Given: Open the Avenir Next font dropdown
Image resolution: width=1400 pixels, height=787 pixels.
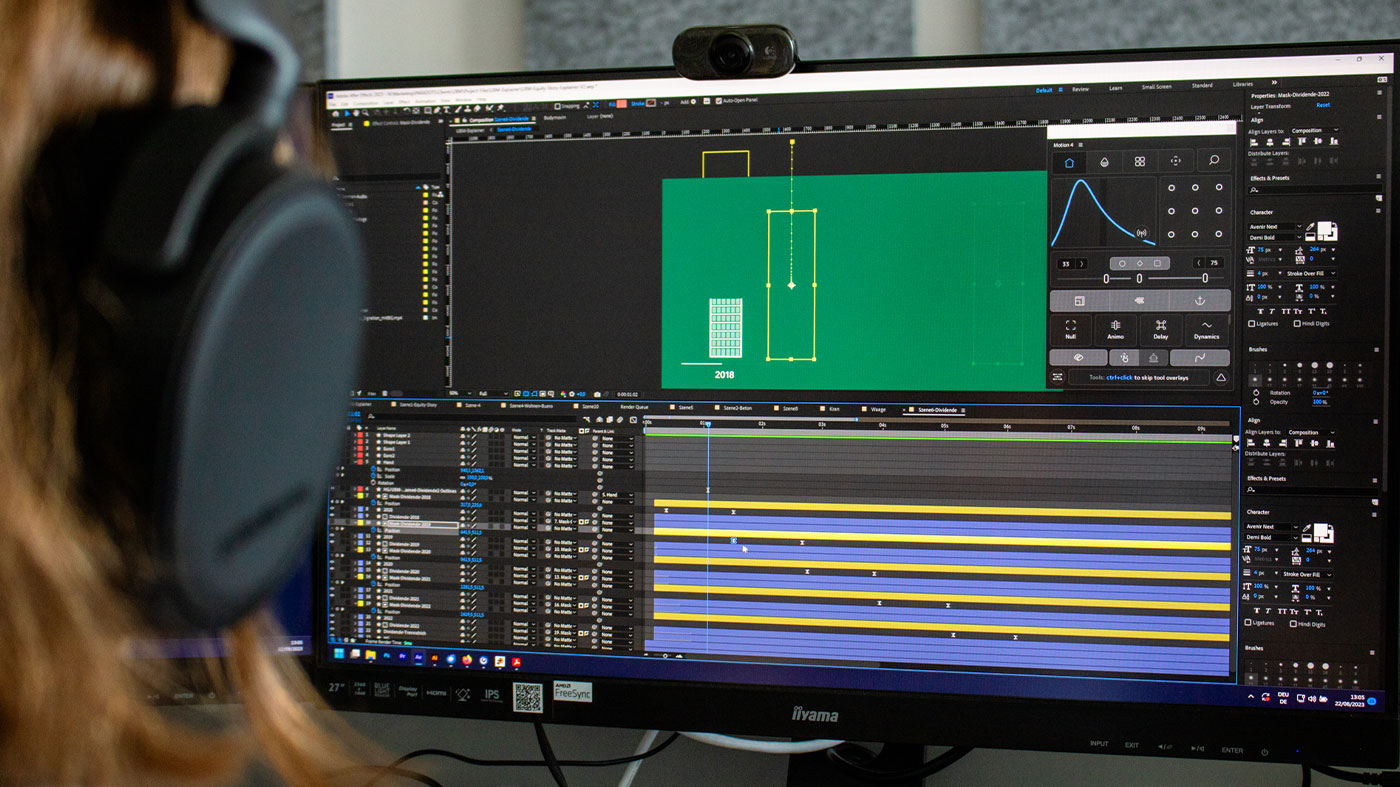Looking at the screenshot, I should click(x=1276, y=227).
